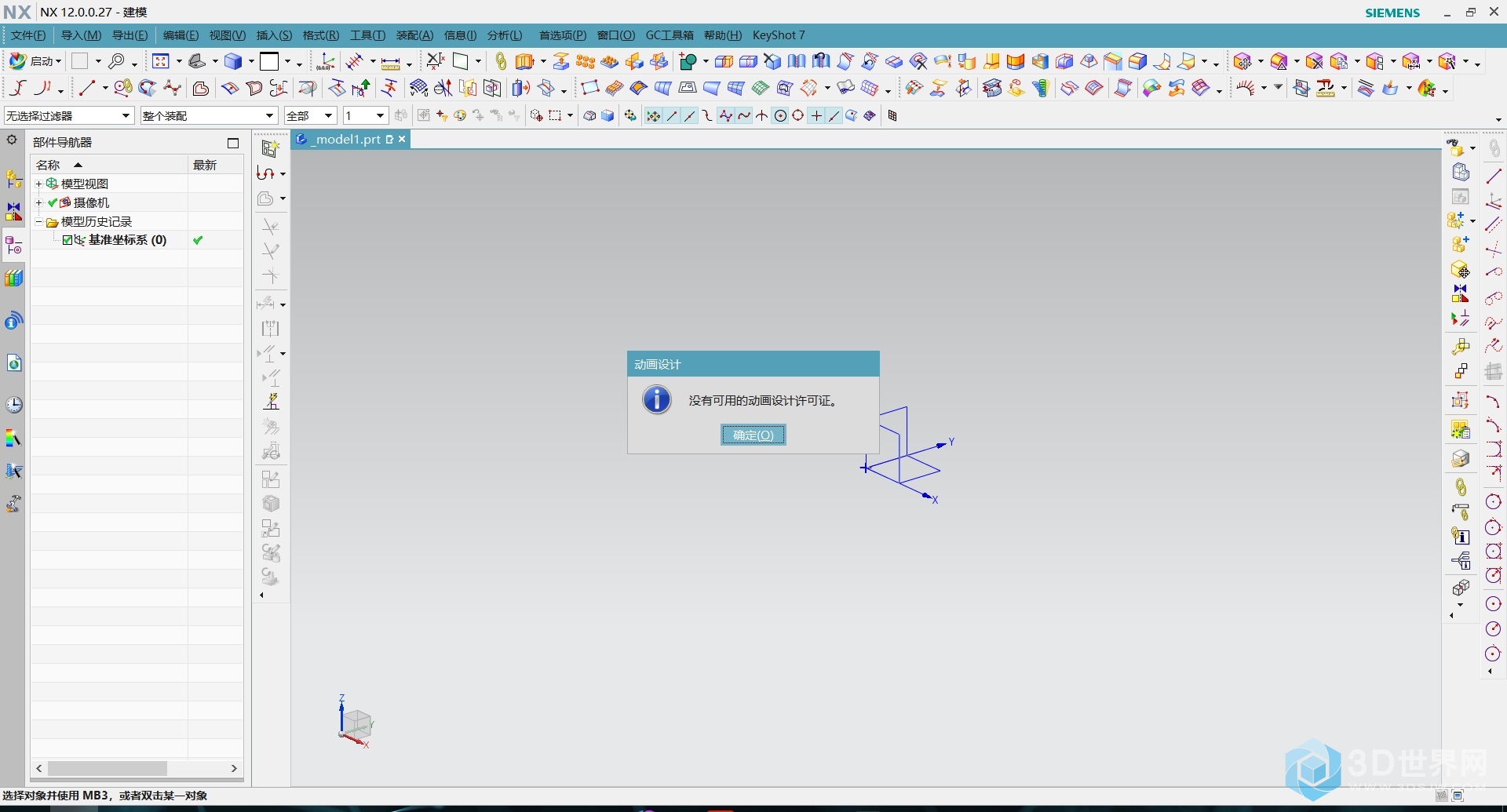The width and height of the screenshot is (1507, 812).
Task: Open the 全部 layer filter dropdown
Action: point(311,115)
